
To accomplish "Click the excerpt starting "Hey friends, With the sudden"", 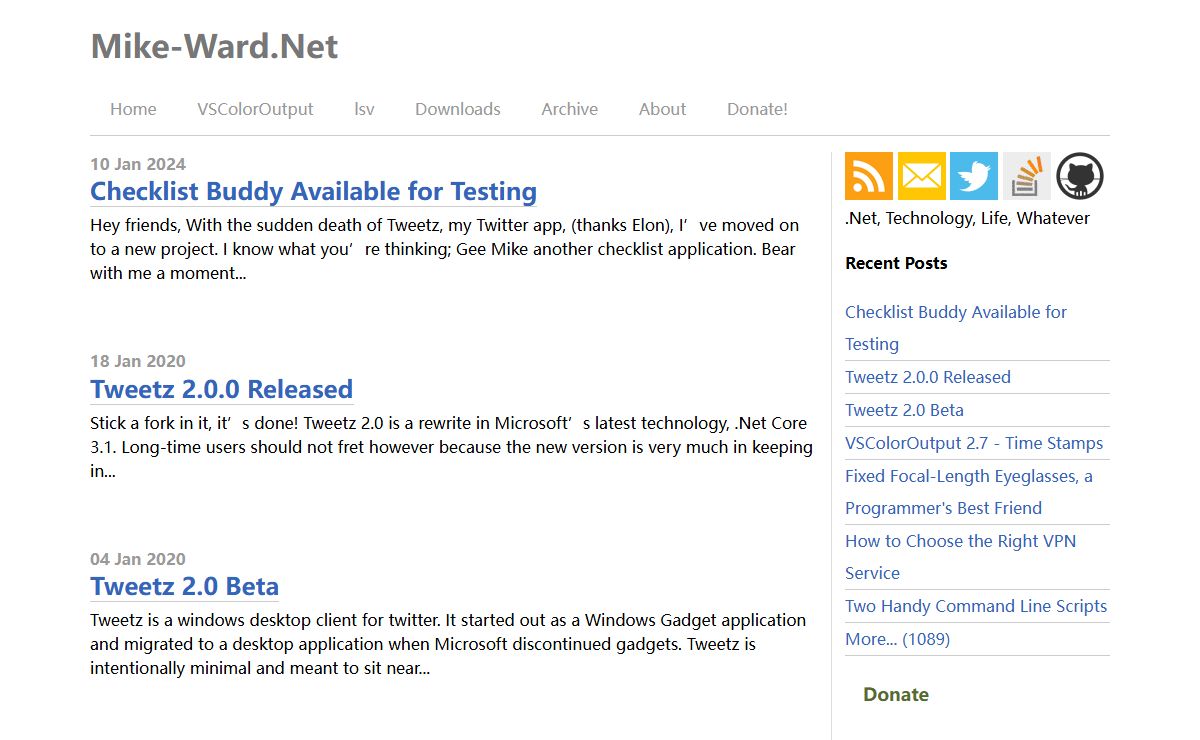I will point(444,249).
